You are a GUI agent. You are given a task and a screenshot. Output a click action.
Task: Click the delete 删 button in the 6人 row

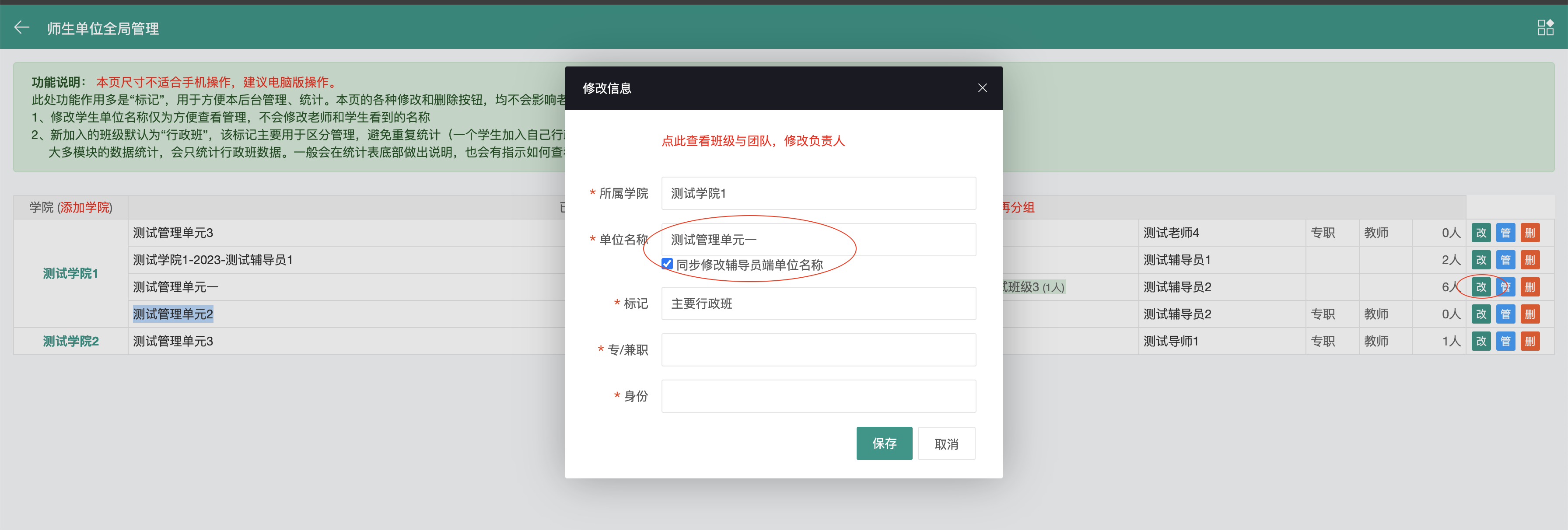coord(1529,286)
